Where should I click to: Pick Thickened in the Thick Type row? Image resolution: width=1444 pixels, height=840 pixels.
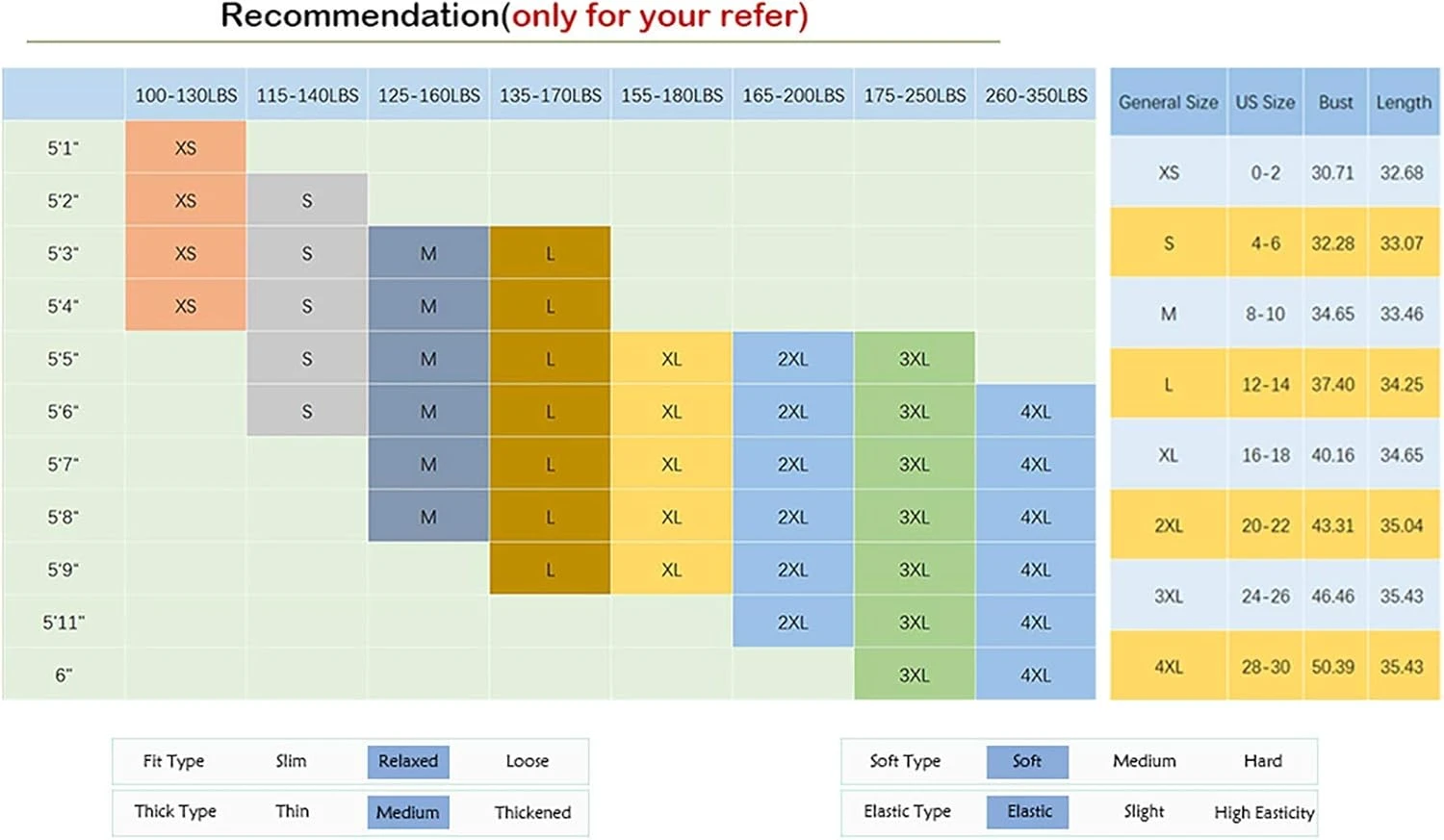pyautogui.click(x=532, y=812)
